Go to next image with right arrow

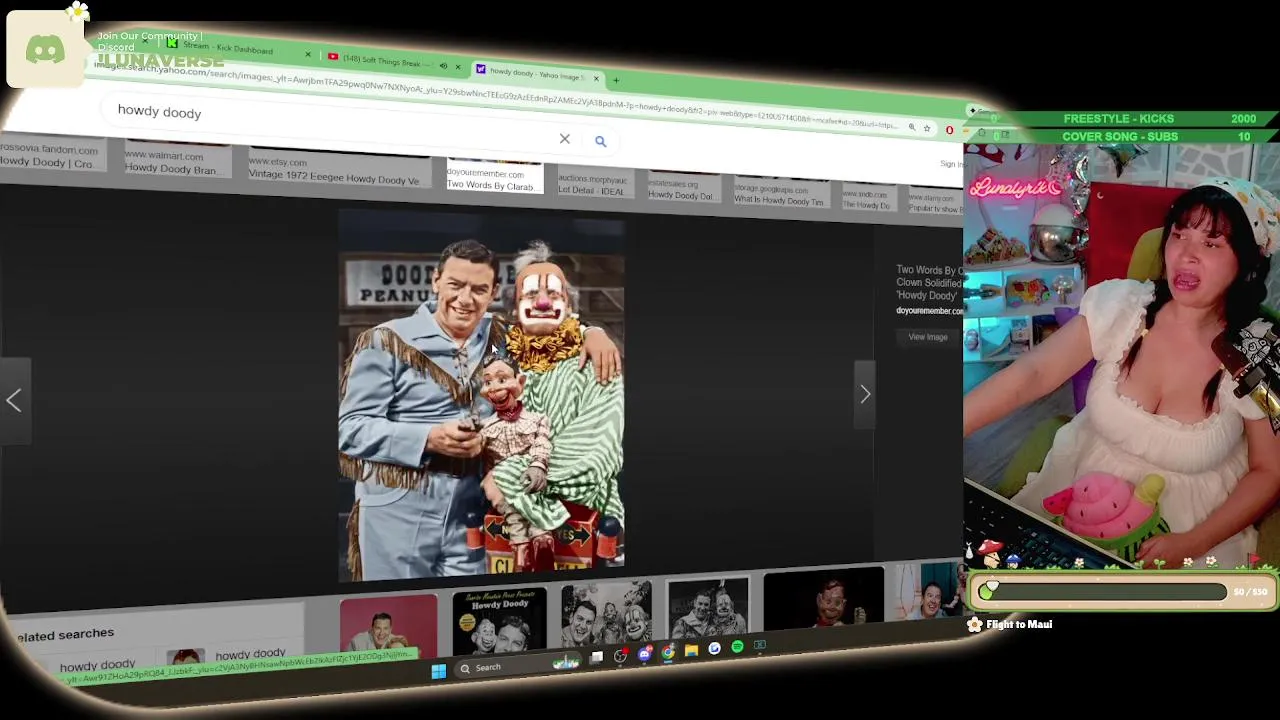tap(865, 394)
